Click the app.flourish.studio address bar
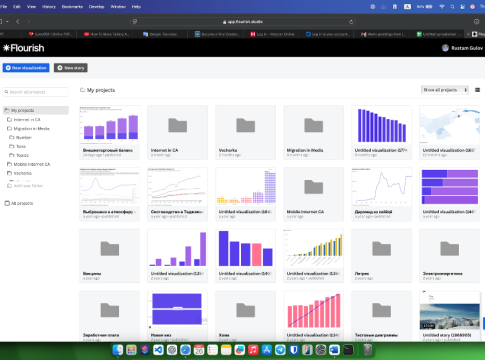 (243, 22)
